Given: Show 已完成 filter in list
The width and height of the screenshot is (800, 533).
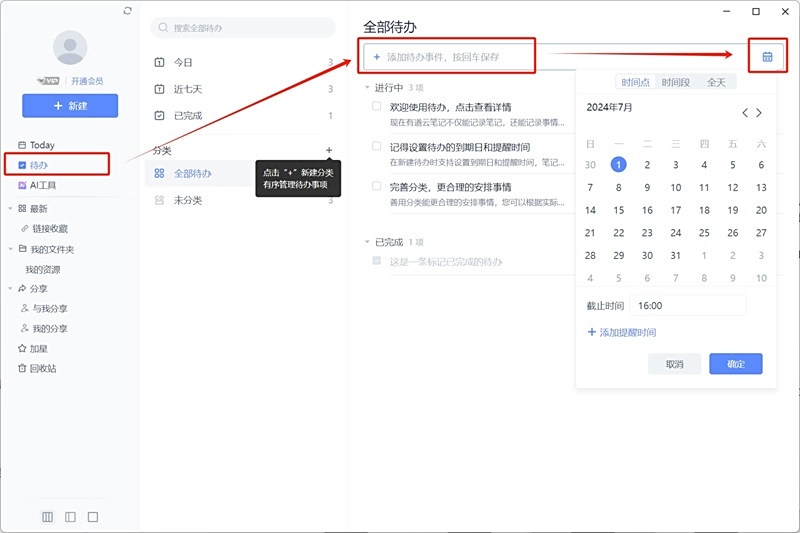Looking at the screenshot, I should click(243, 116).
